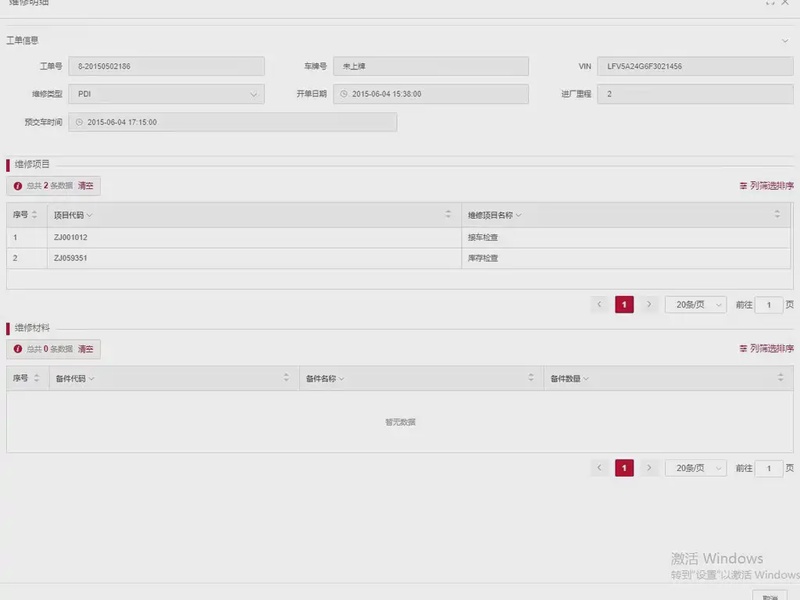
Task: Collapse the 工单信息 section chevron
Action: tap(785, 41)
